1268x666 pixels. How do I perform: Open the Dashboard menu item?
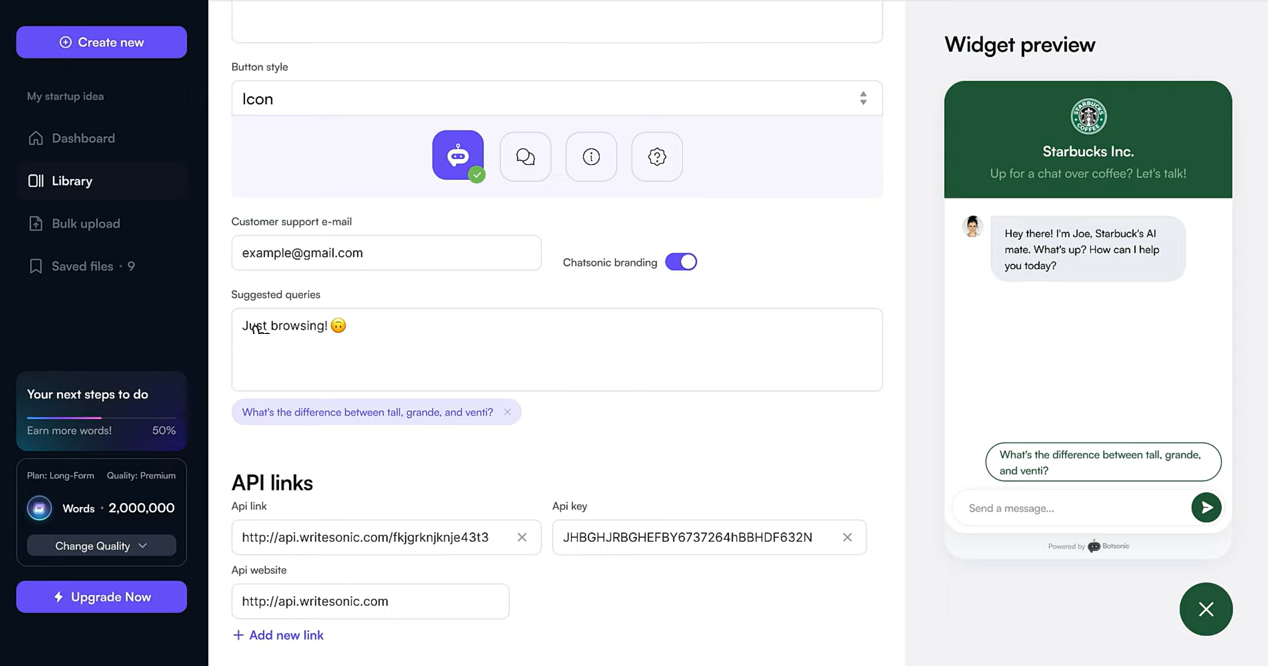(x=83, y=138)
